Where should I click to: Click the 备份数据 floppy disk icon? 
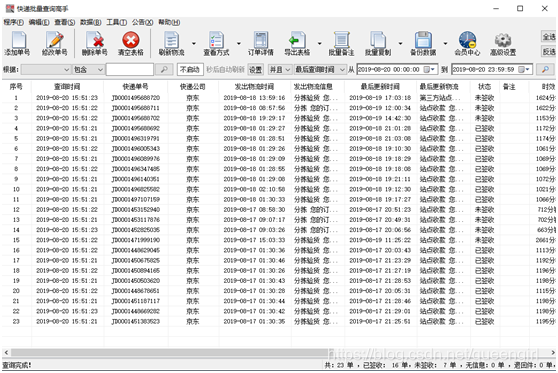(423, 40)
